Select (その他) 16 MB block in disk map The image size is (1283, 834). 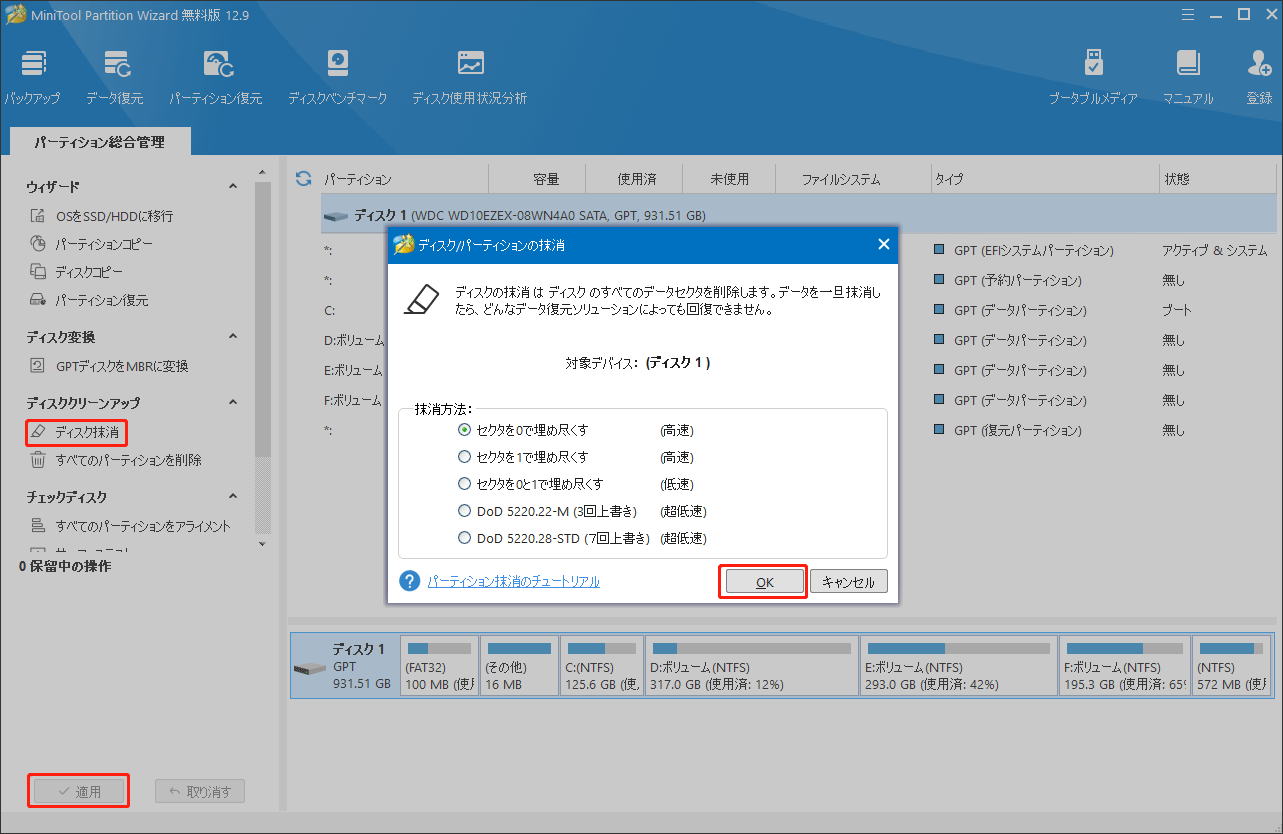[519, 665]
